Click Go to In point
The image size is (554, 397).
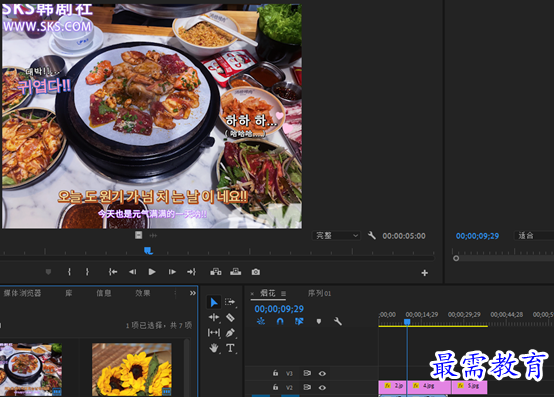113,272
